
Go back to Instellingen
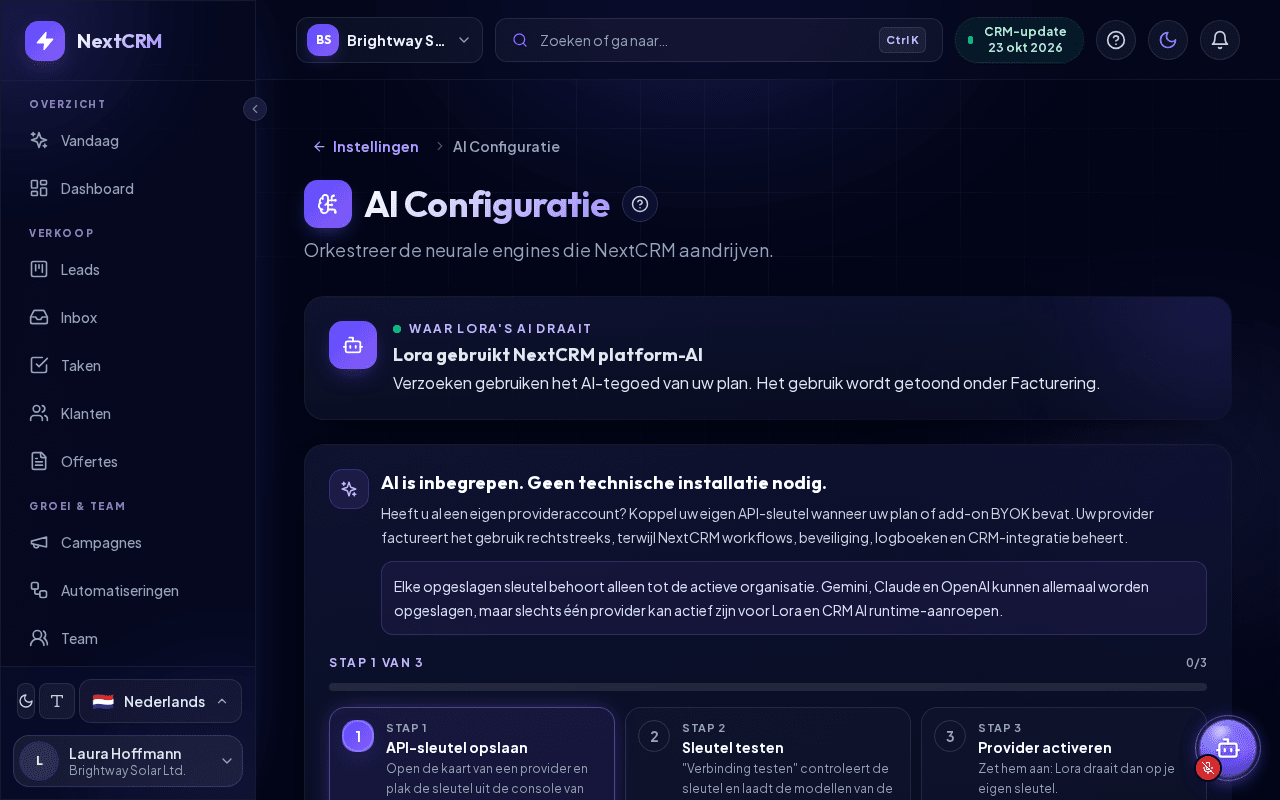click(x=366, y=146)
